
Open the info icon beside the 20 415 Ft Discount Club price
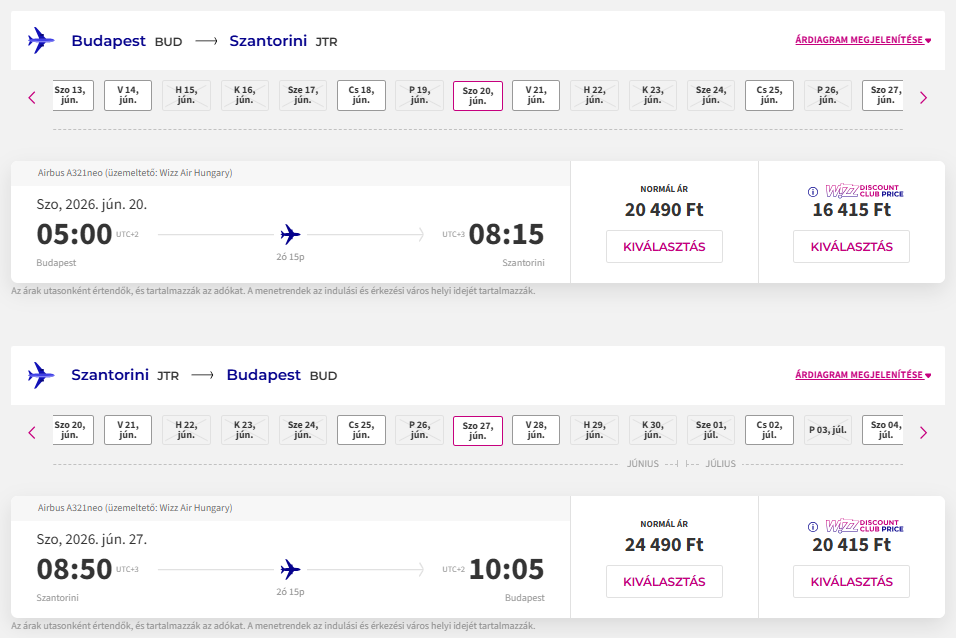(x=813, y=526)
